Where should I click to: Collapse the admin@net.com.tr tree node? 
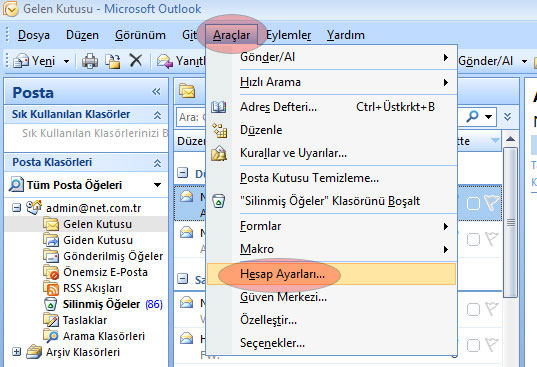(16, 207)
